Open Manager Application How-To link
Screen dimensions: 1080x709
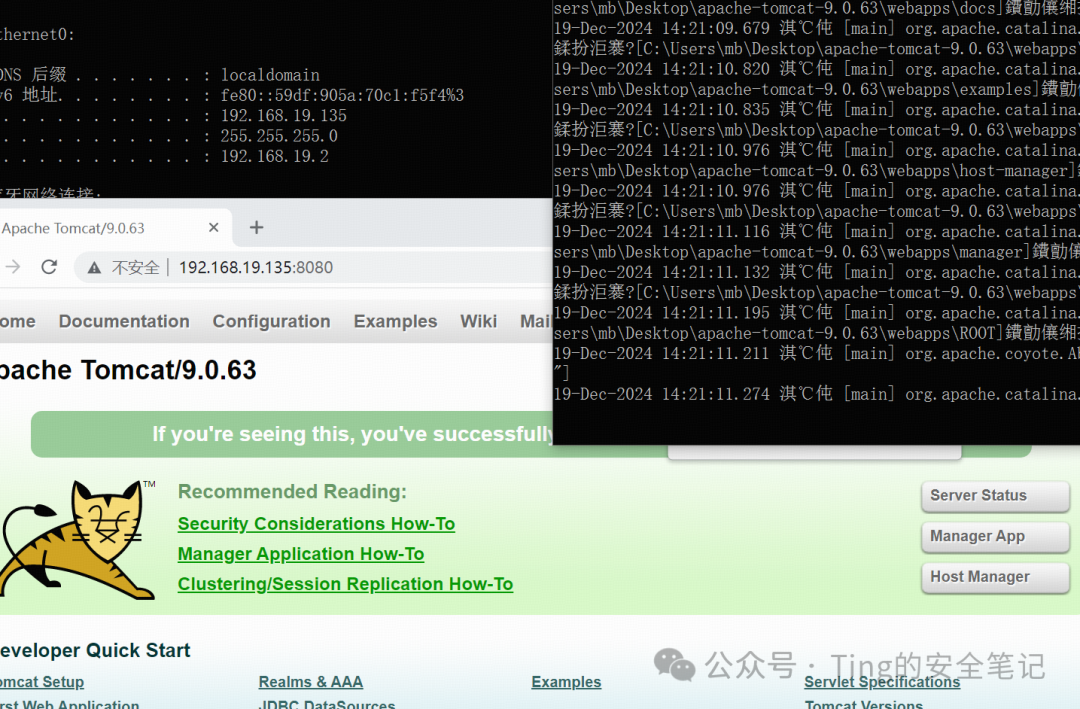tap(301, 554)
